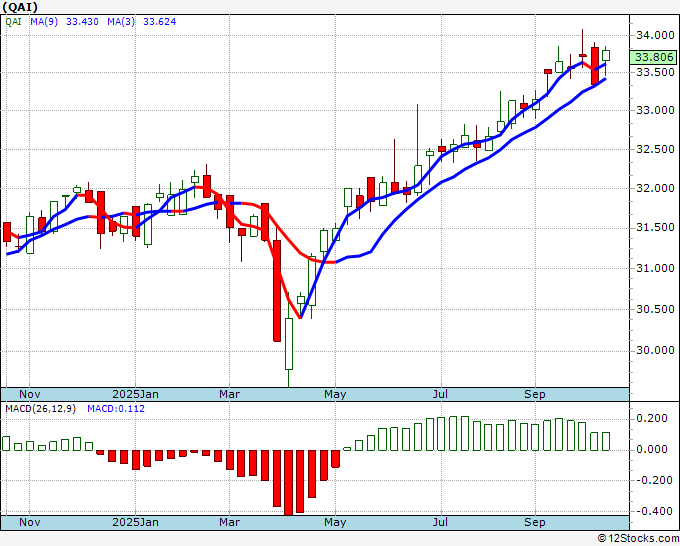Image resolution: width=680 pixels, height=546 pixels.
Task: Click 2025Jan on the MACD time axis
Action: pyautogui.click(x=135, y=522)
